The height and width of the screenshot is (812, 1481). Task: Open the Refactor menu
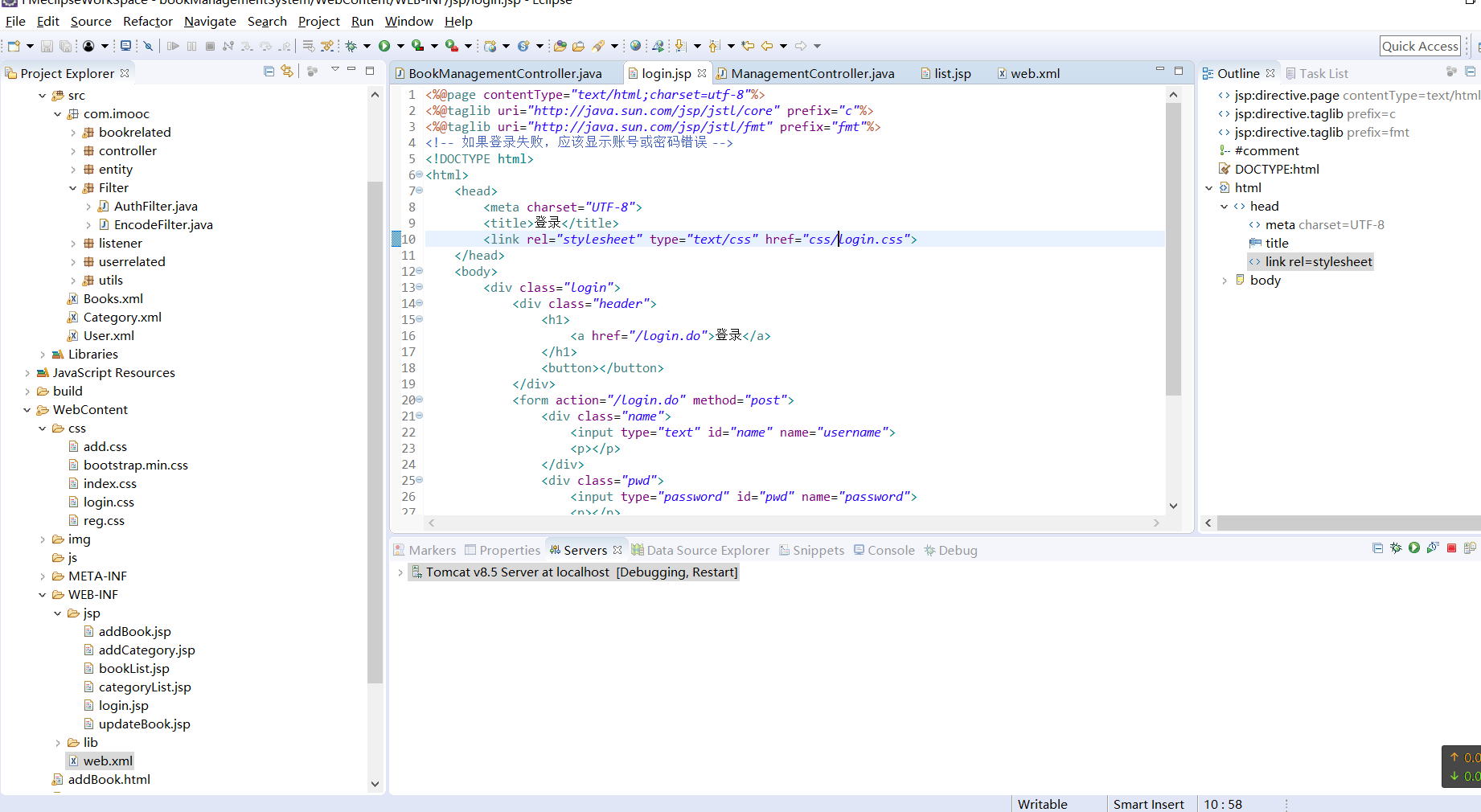click(147, 22)
